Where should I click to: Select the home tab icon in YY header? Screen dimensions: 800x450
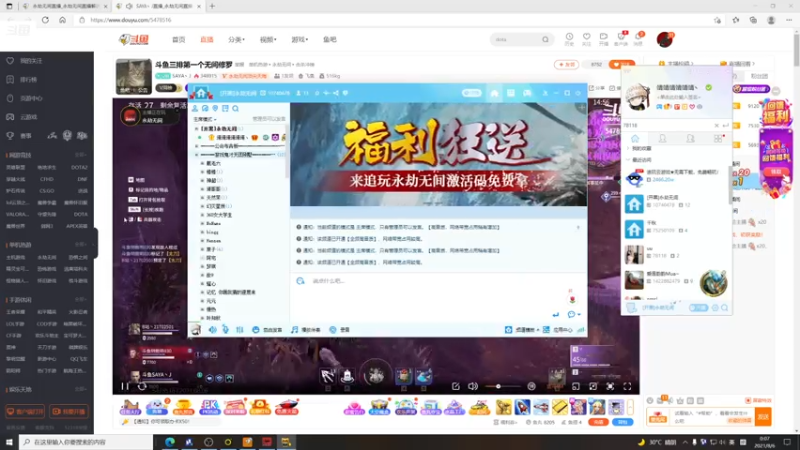click(x=494, y=93)
